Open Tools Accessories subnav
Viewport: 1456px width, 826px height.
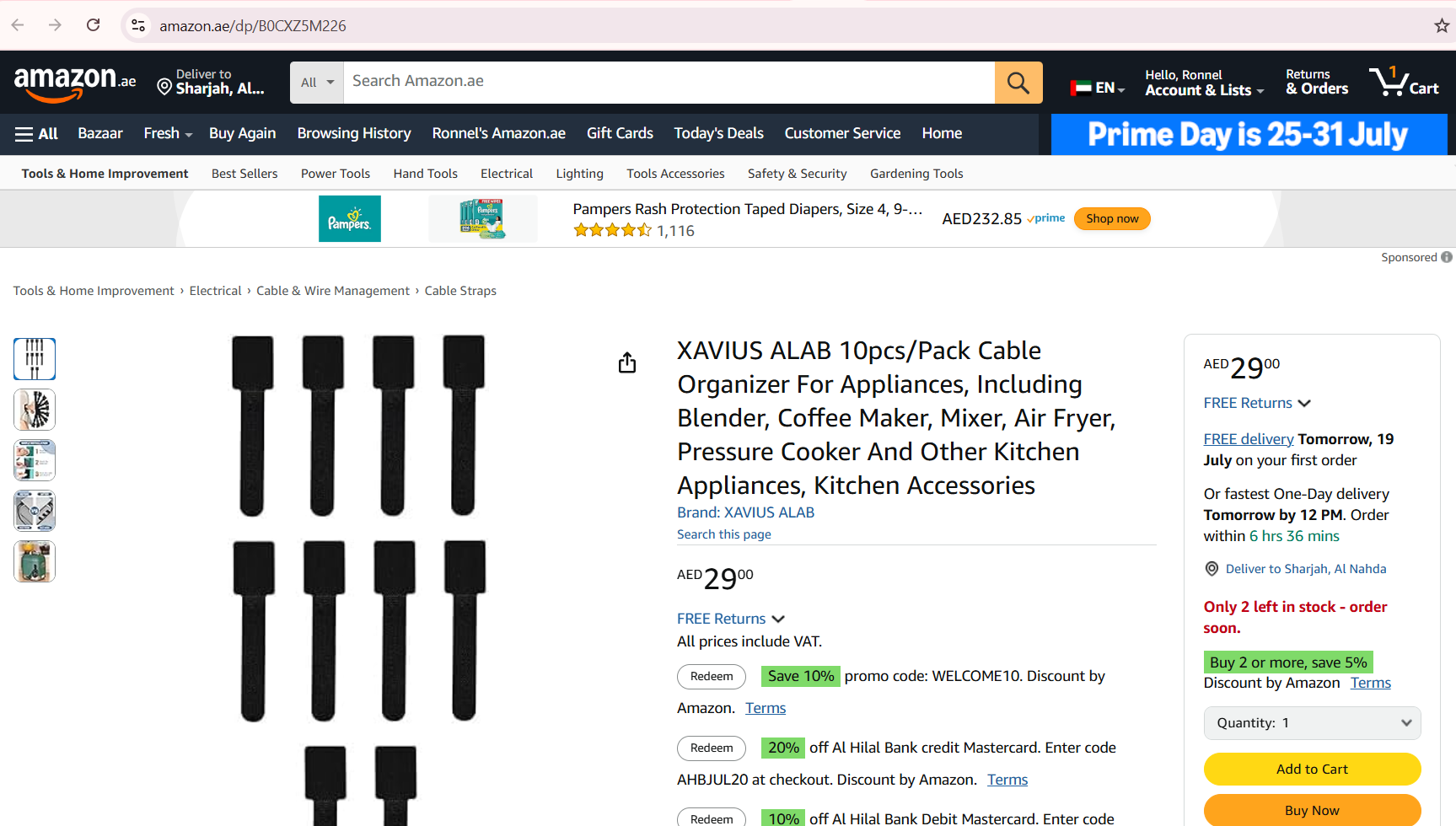tap(675, 174)
